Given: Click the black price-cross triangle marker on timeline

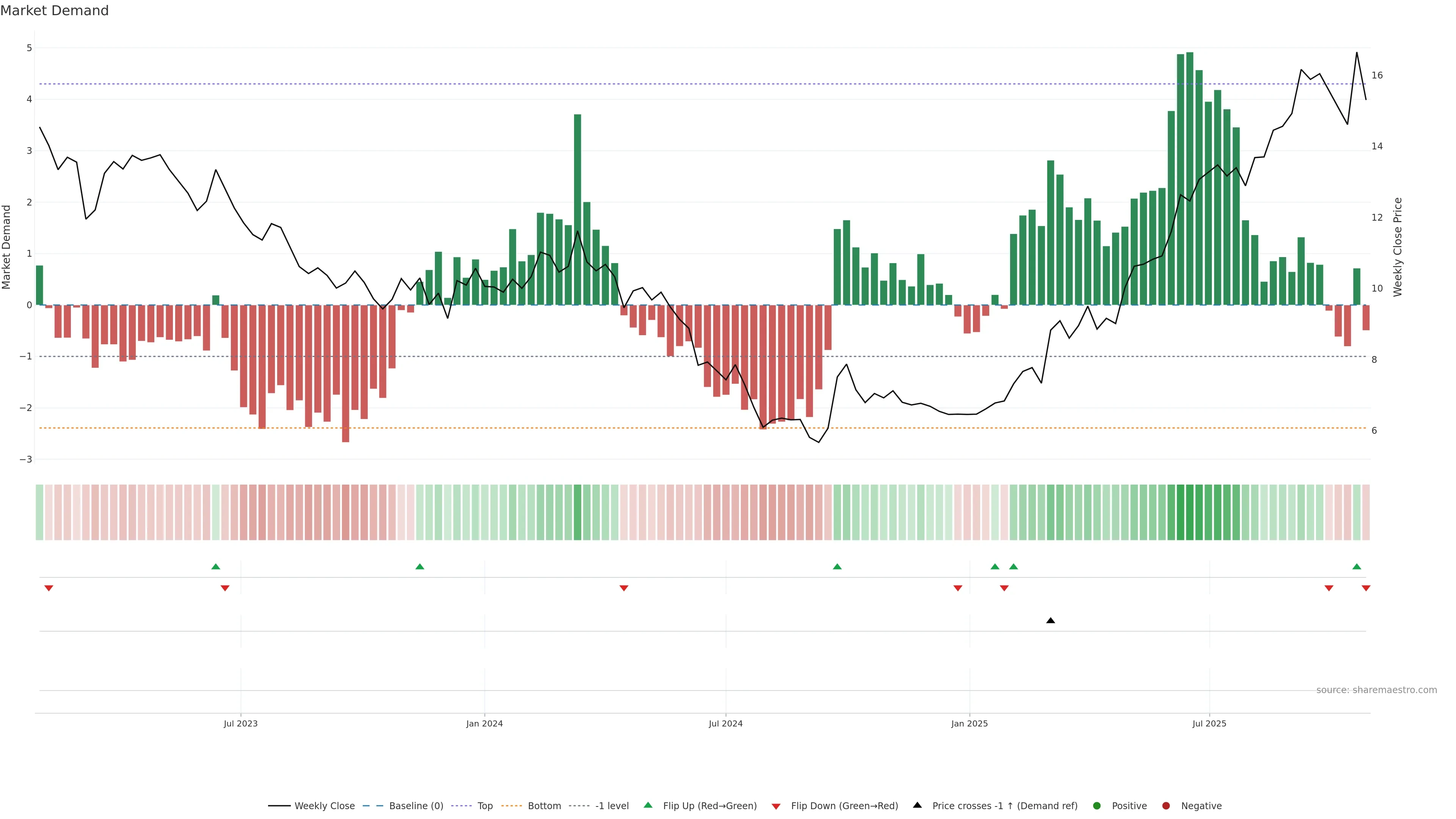Looking at the screenshot, I should [1050, 621].
